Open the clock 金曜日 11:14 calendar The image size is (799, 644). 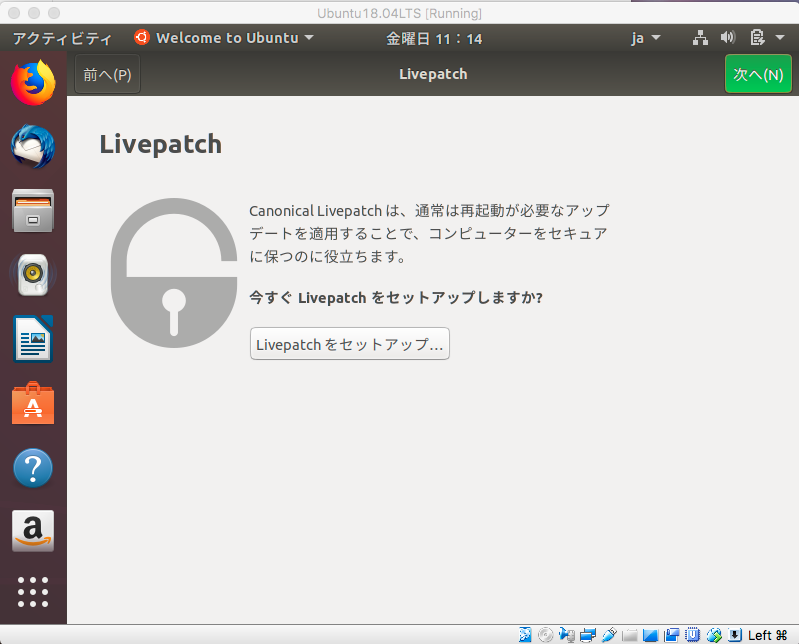pyautogui.click(x=434, y=38)
